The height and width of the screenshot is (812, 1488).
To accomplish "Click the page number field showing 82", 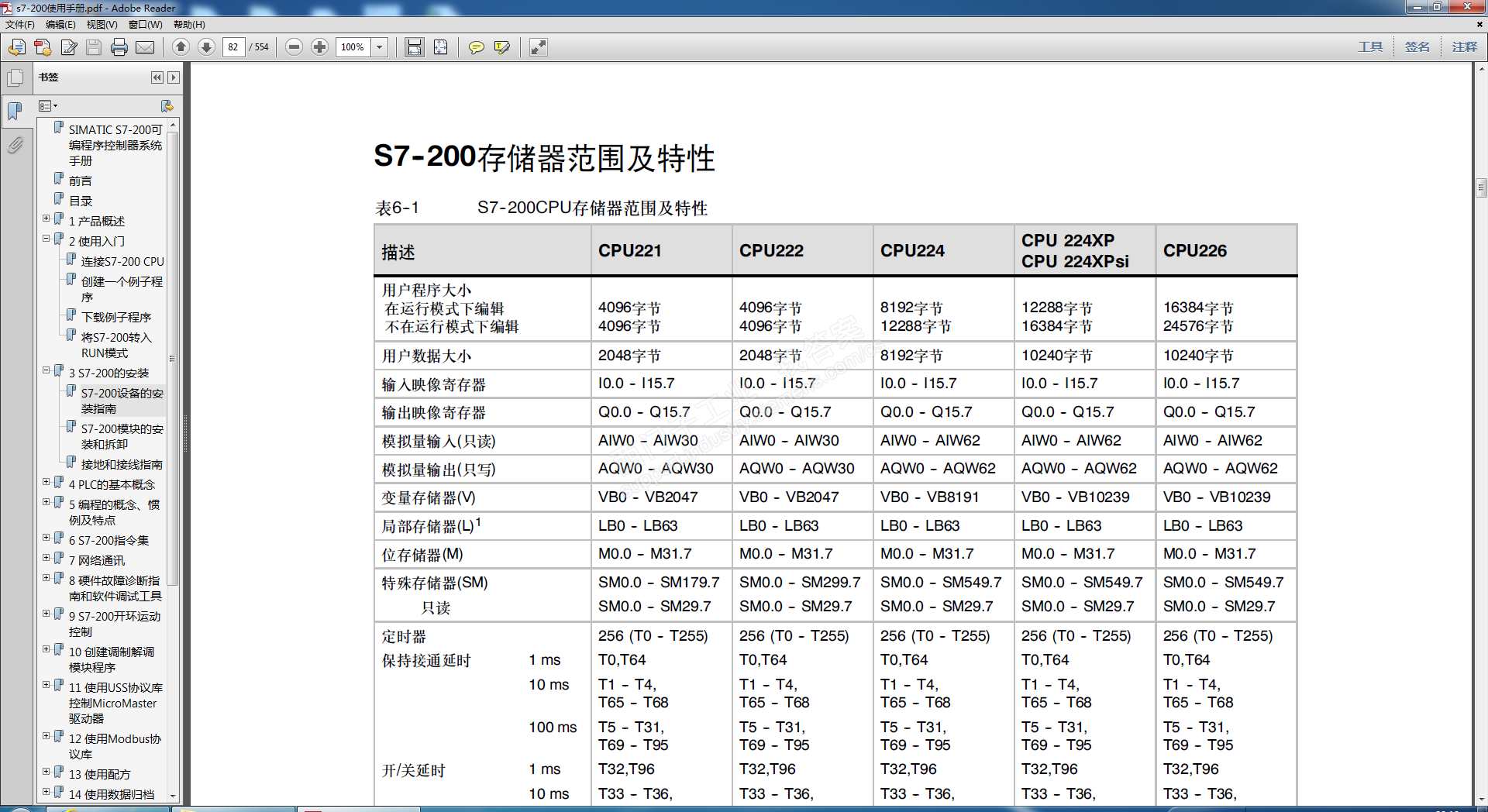I will (x=234, y=47).
